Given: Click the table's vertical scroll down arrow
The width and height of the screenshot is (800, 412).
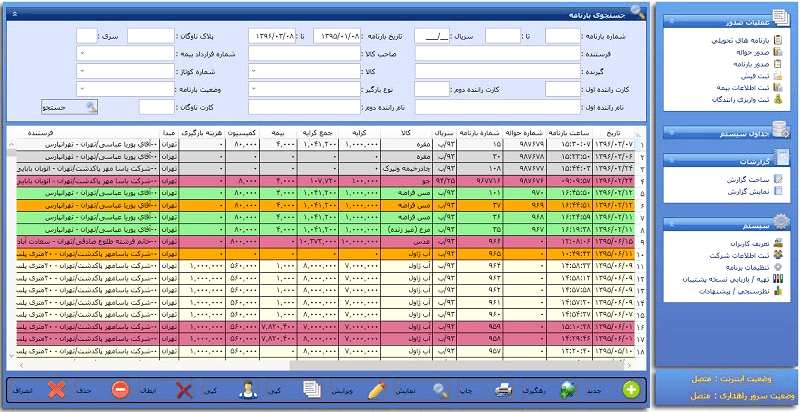Looking at the screenshot, I should pos(11,355).
